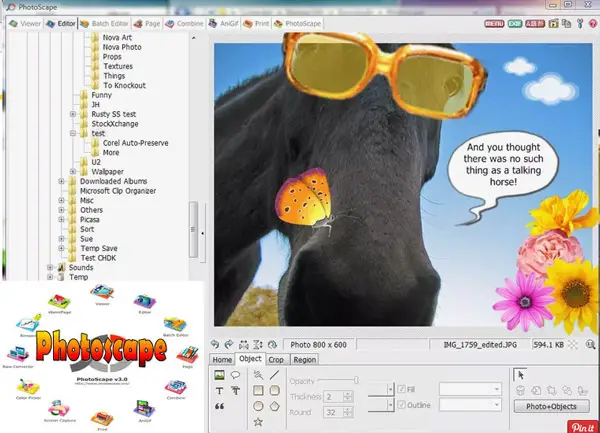Open the Combine tab
This screenshot has height=433, width=600.
pos(184,23)
